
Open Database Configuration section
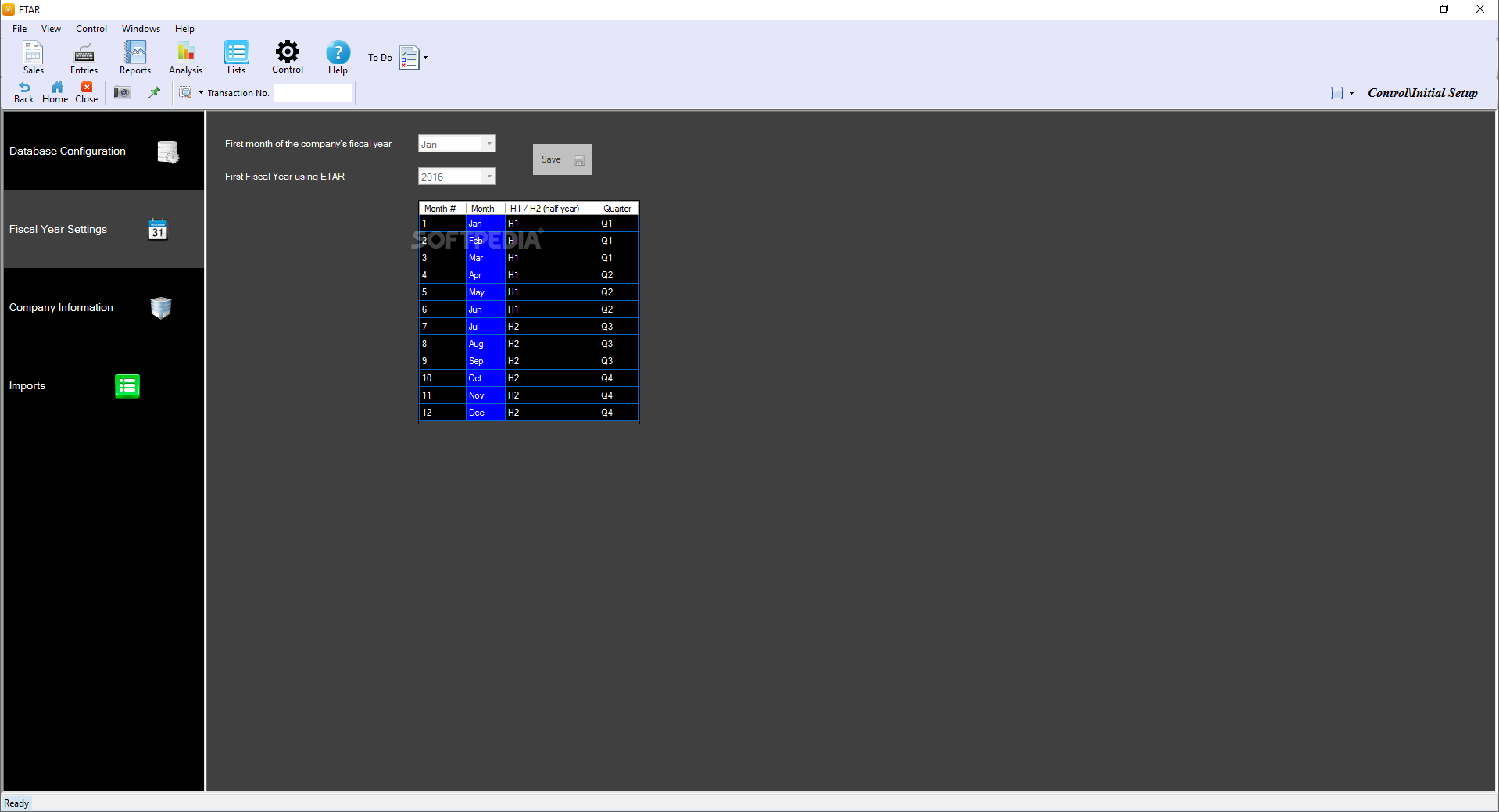pyautogui.click(x=104, y=151)
